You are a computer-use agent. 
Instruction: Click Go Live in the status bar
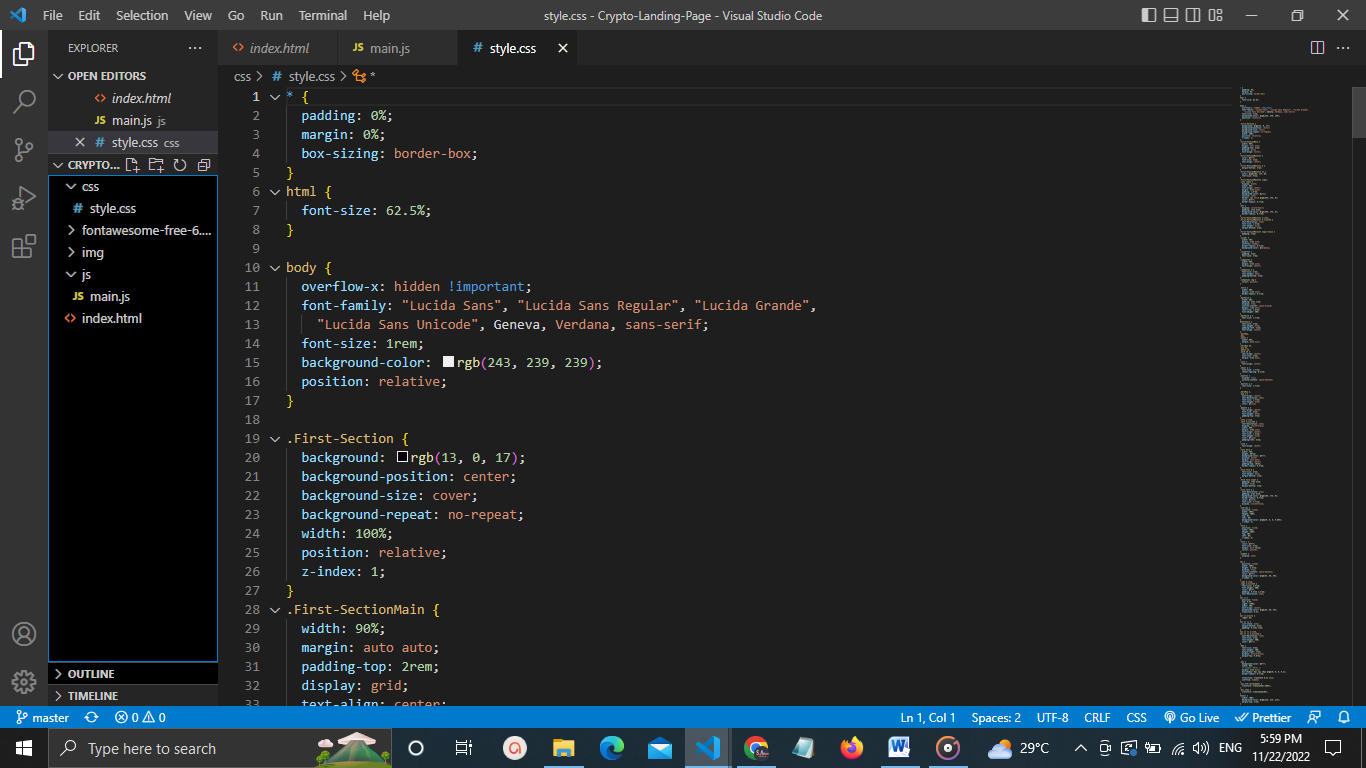point(1191,717)
